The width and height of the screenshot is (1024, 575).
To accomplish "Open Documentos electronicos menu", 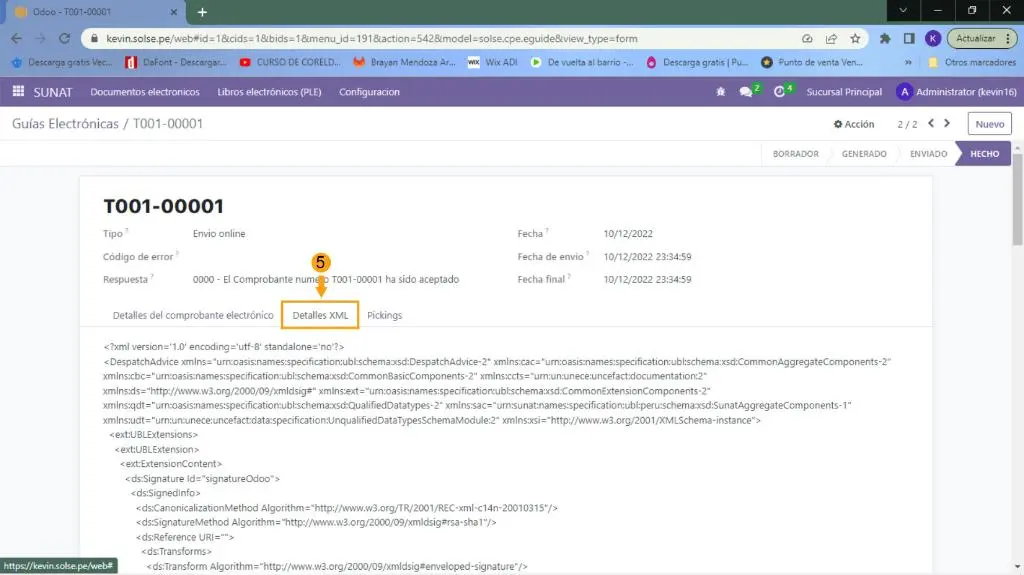I will [x=145, y=92].
